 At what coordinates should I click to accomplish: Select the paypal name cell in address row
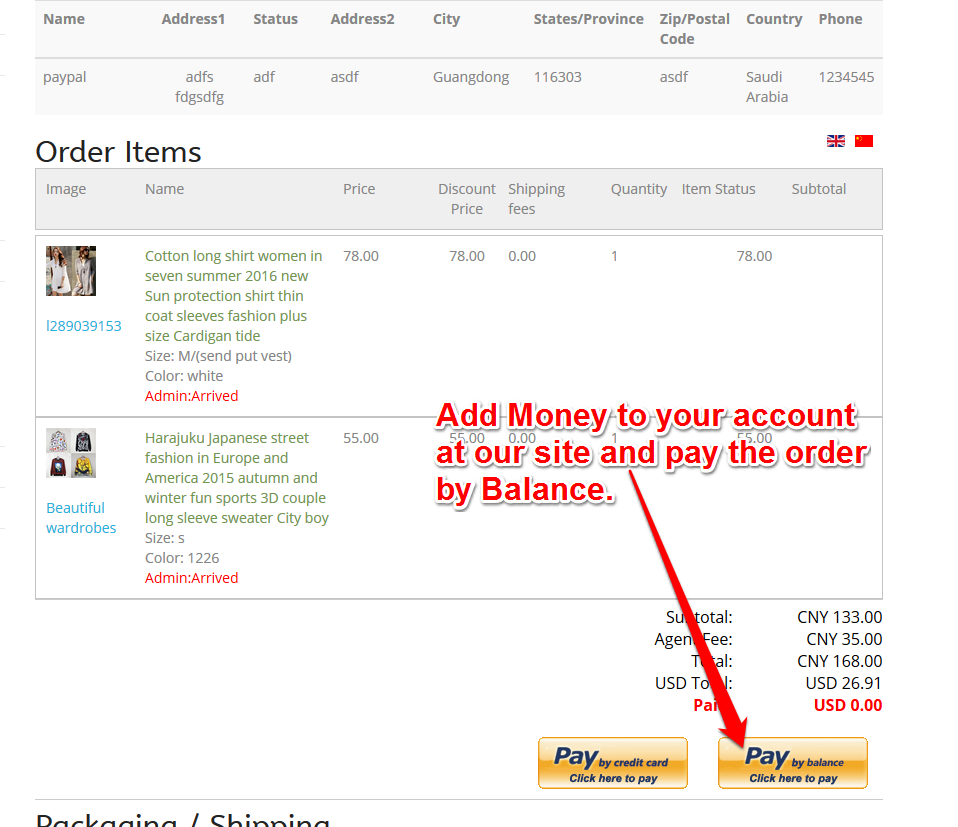[65, 78]
